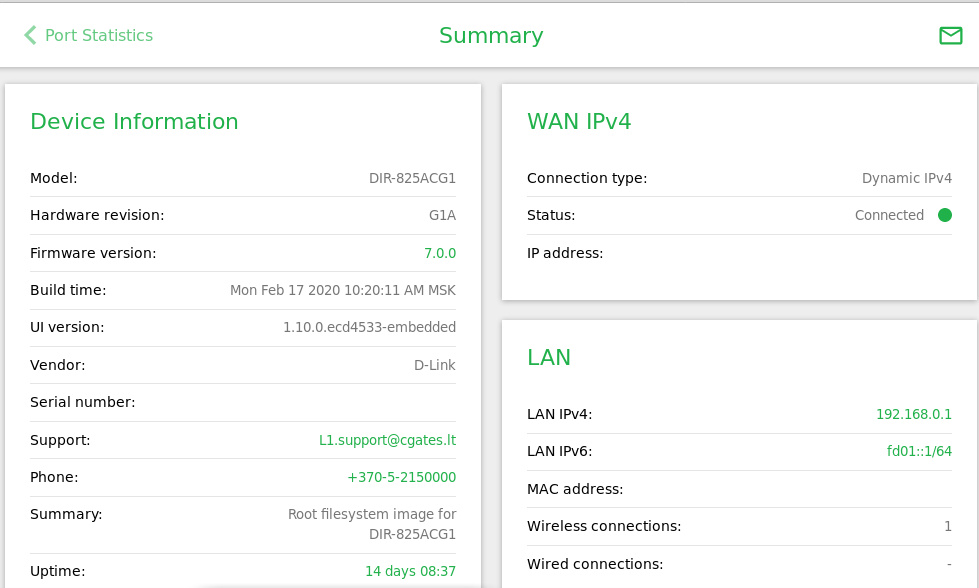This screenshot has width=979, height=588.
Task: Click UI version 1.10.0.ecd4533-embedded
Action: (370, 327)
